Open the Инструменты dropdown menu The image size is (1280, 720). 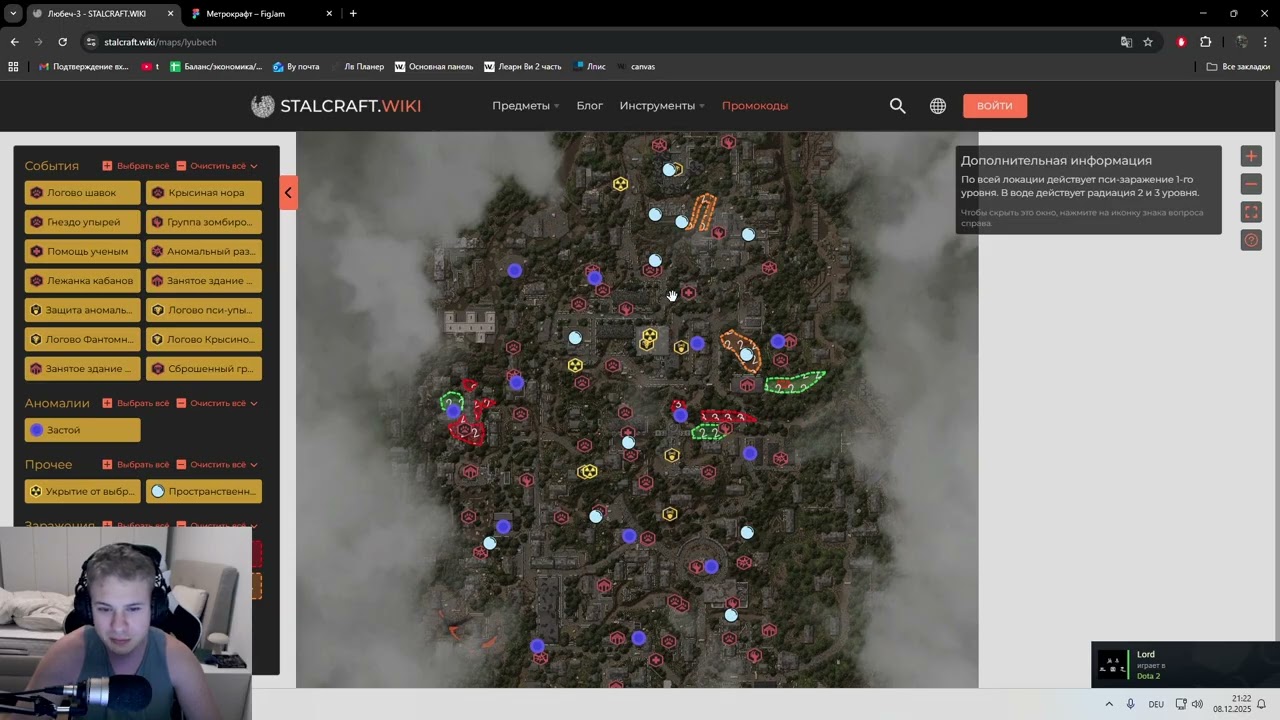[662, 106]
